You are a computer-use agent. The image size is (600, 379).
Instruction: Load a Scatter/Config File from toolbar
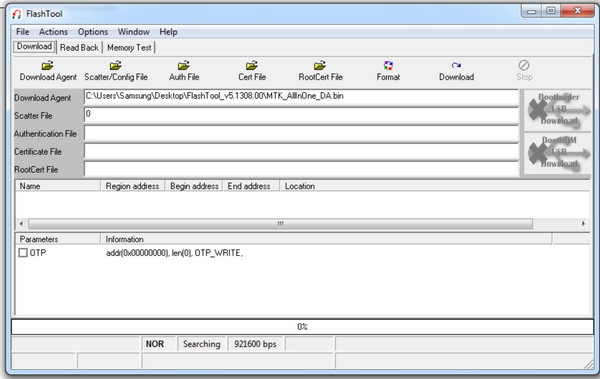[116, 71]
